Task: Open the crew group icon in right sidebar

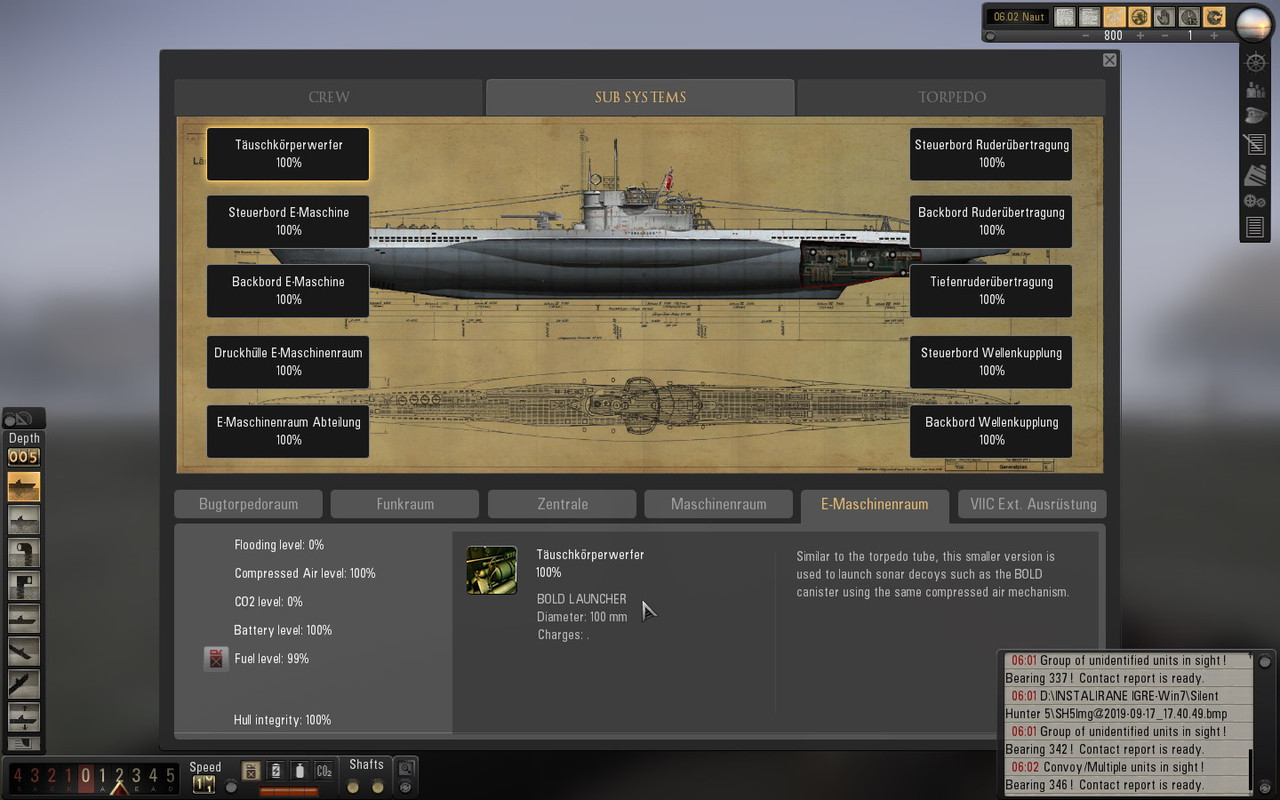Action: (x=1255, y=90)
